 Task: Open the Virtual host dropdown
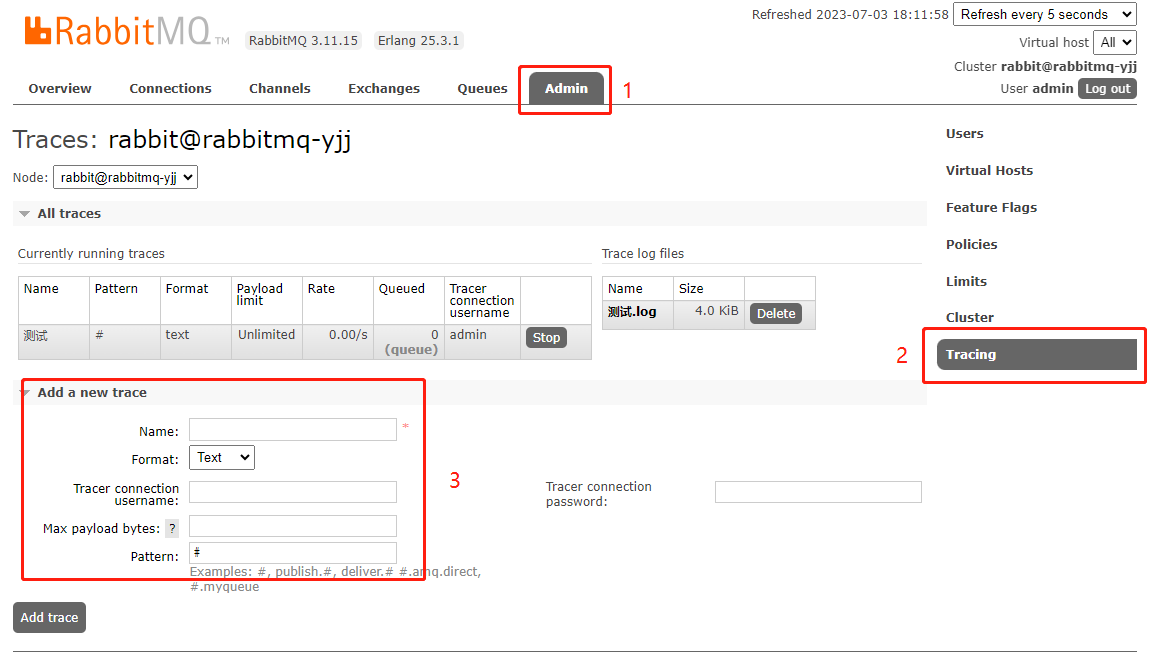coord(1115,42)
